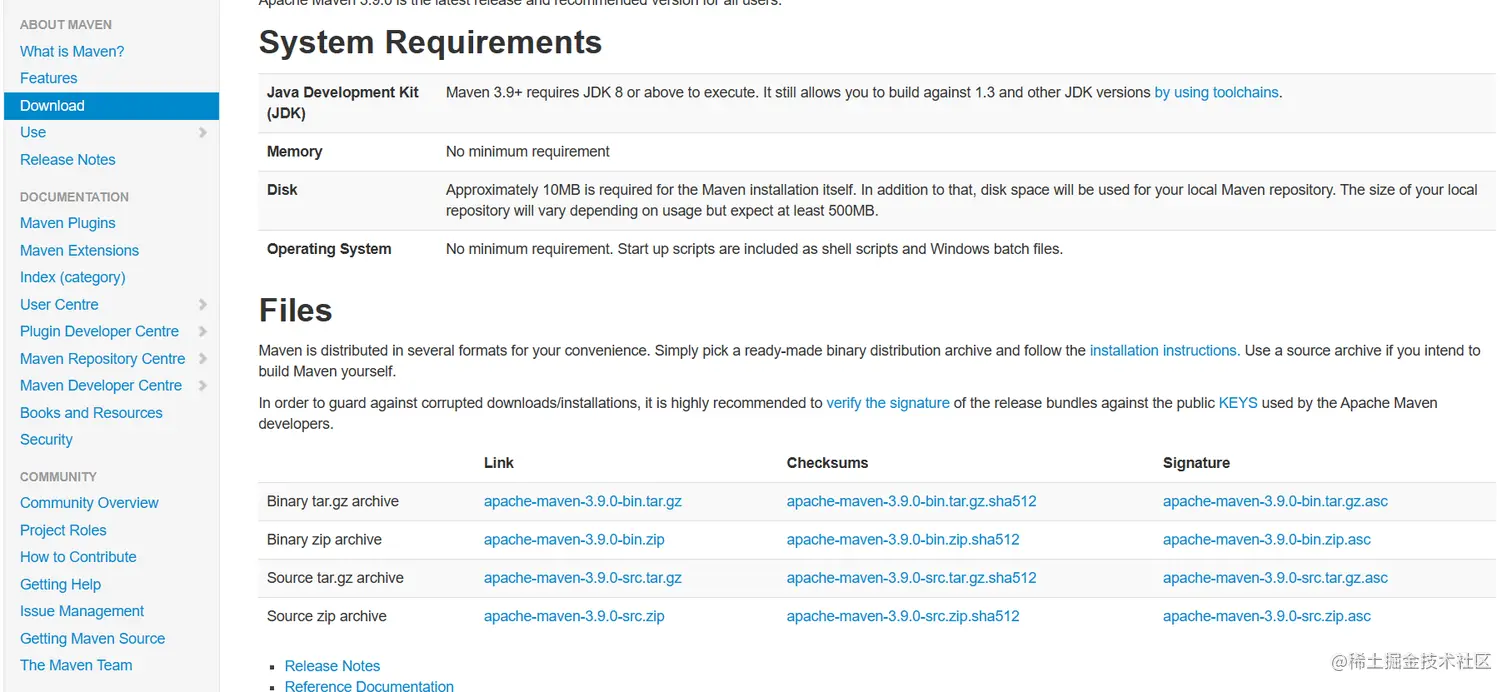The image size is (1512, 692).
Task: Open apache-maven-3.9.0-src.zip.sha512 checksum
Action: click(903, 616)
